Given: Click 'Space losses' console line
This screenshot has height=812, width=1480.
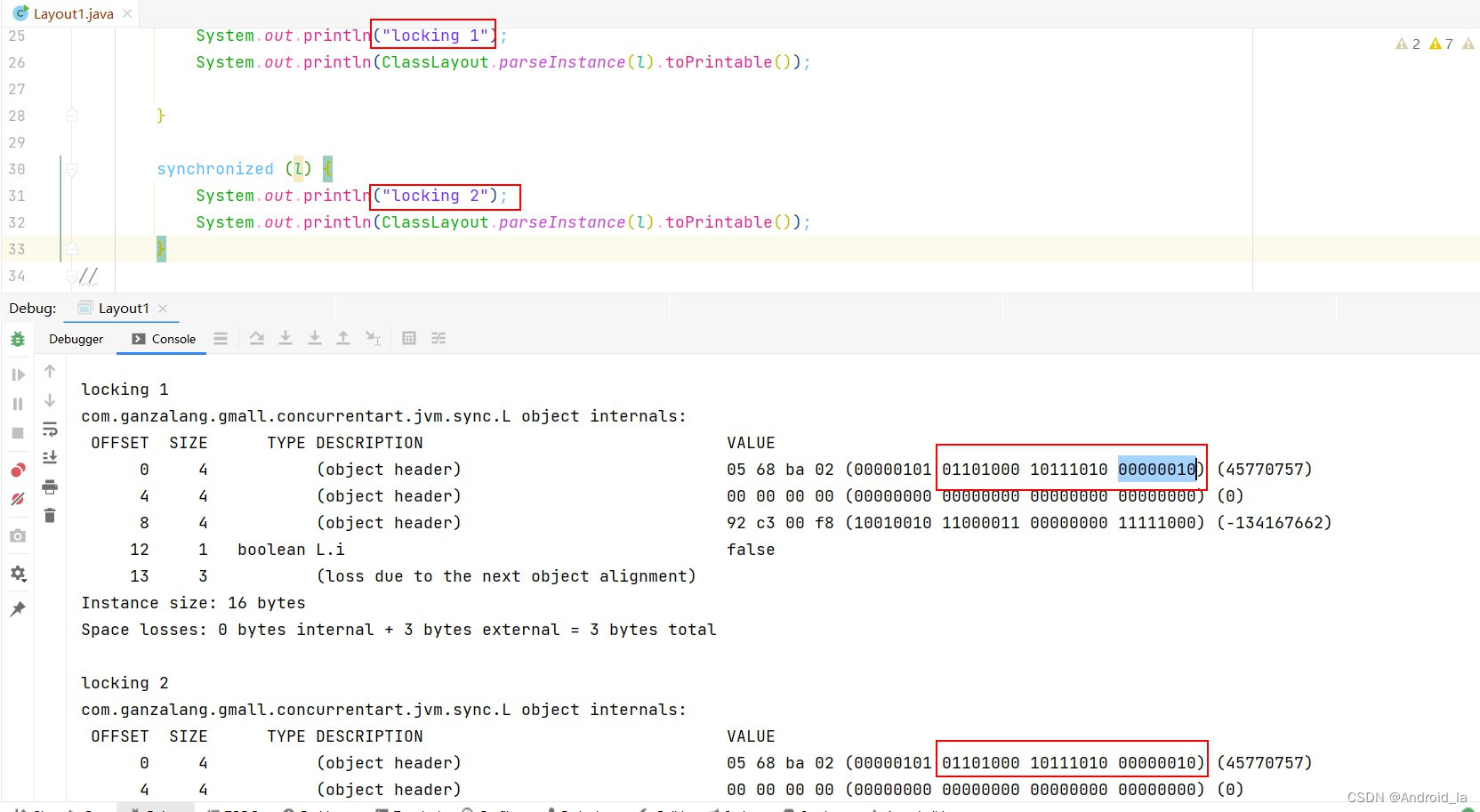Looking at the screenshot, I should pos(398,630).
